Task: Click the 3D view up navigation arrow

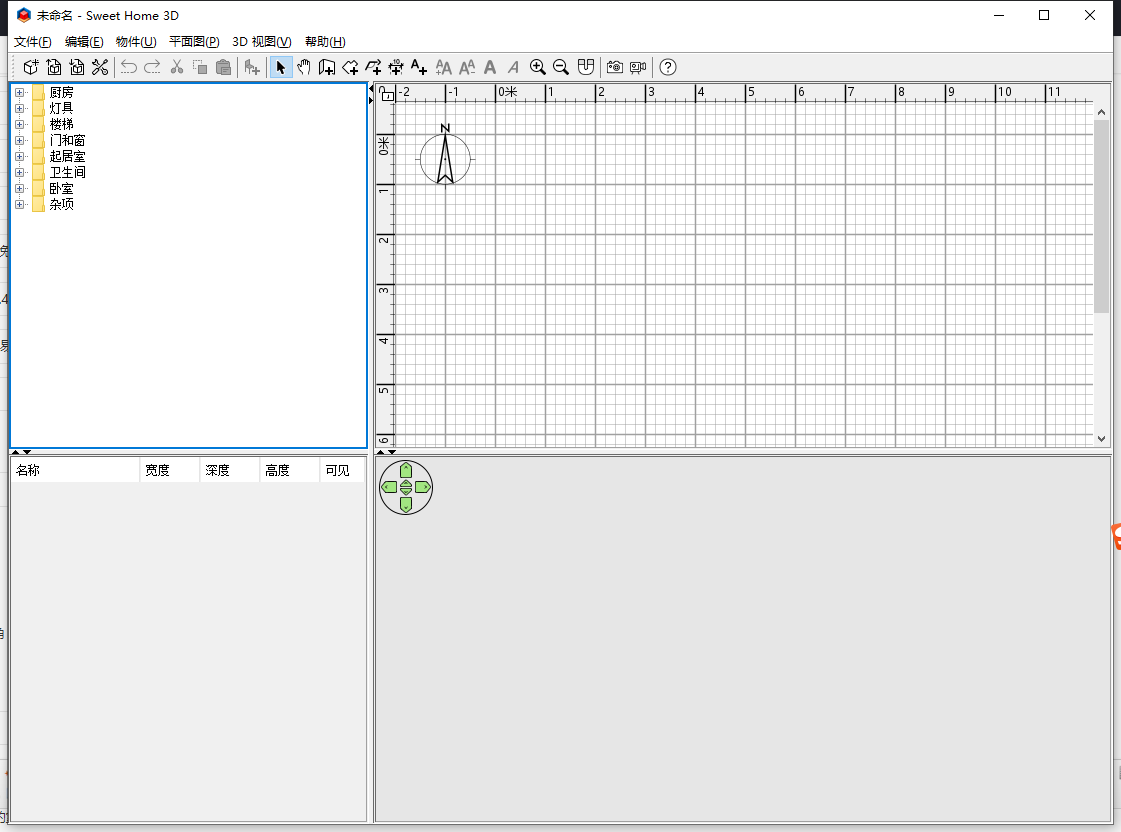Action: (x=406, y=470)
